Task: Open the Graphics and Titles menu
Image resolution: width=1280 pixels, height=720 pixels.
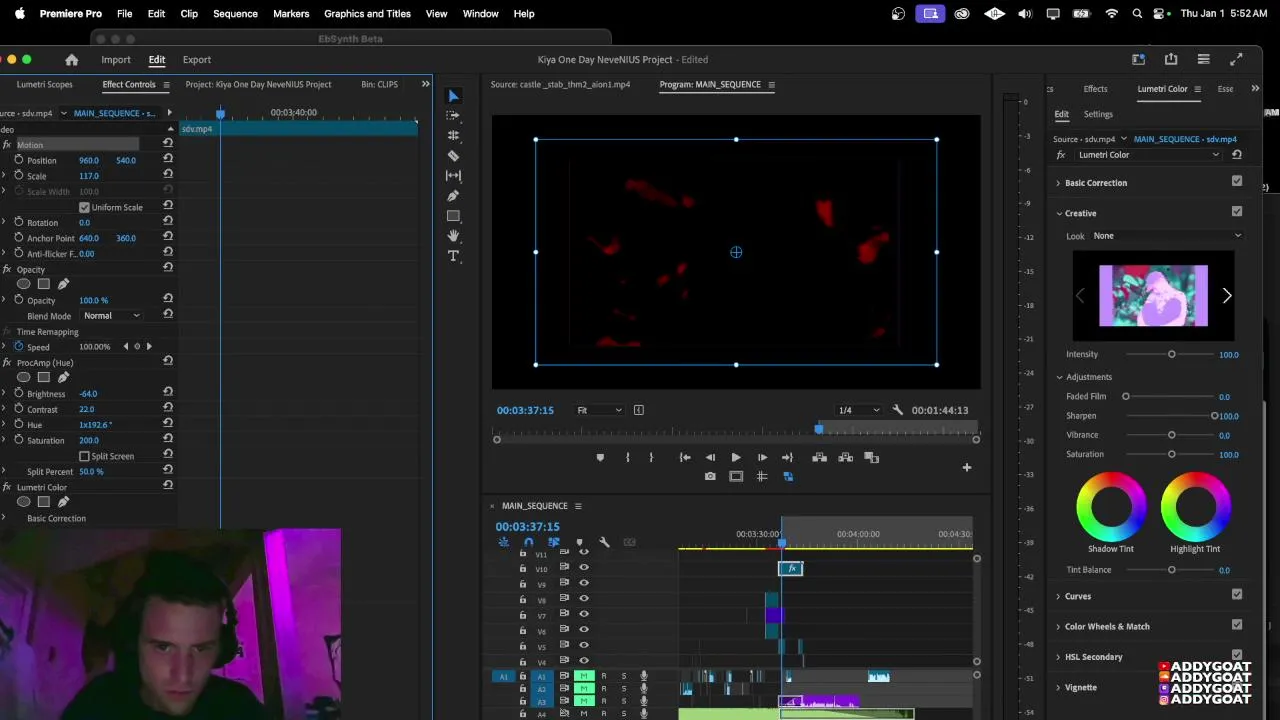Action: click(x=367, y=14)
